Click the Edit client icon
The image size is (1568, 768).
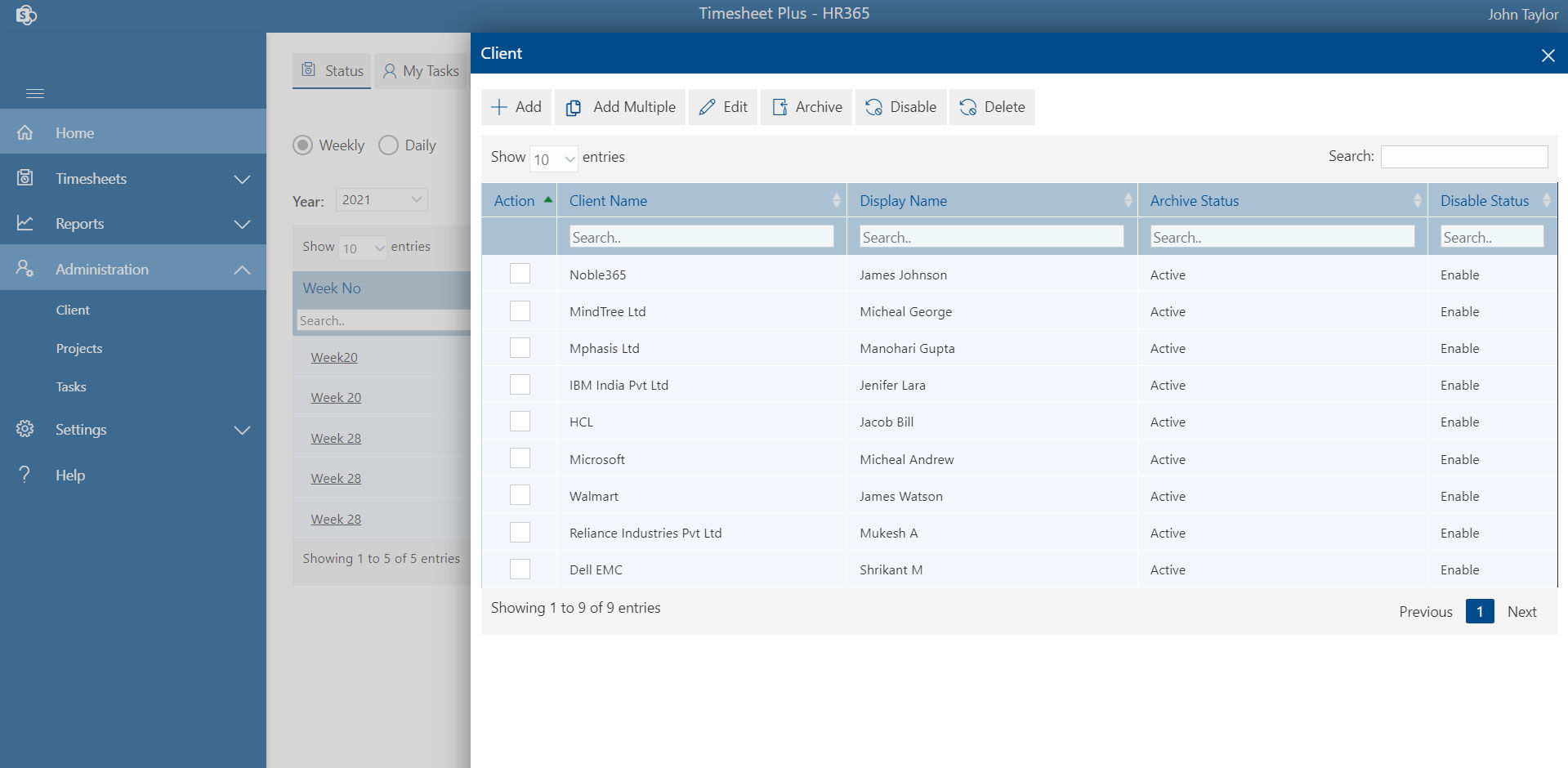pos(706,106)
